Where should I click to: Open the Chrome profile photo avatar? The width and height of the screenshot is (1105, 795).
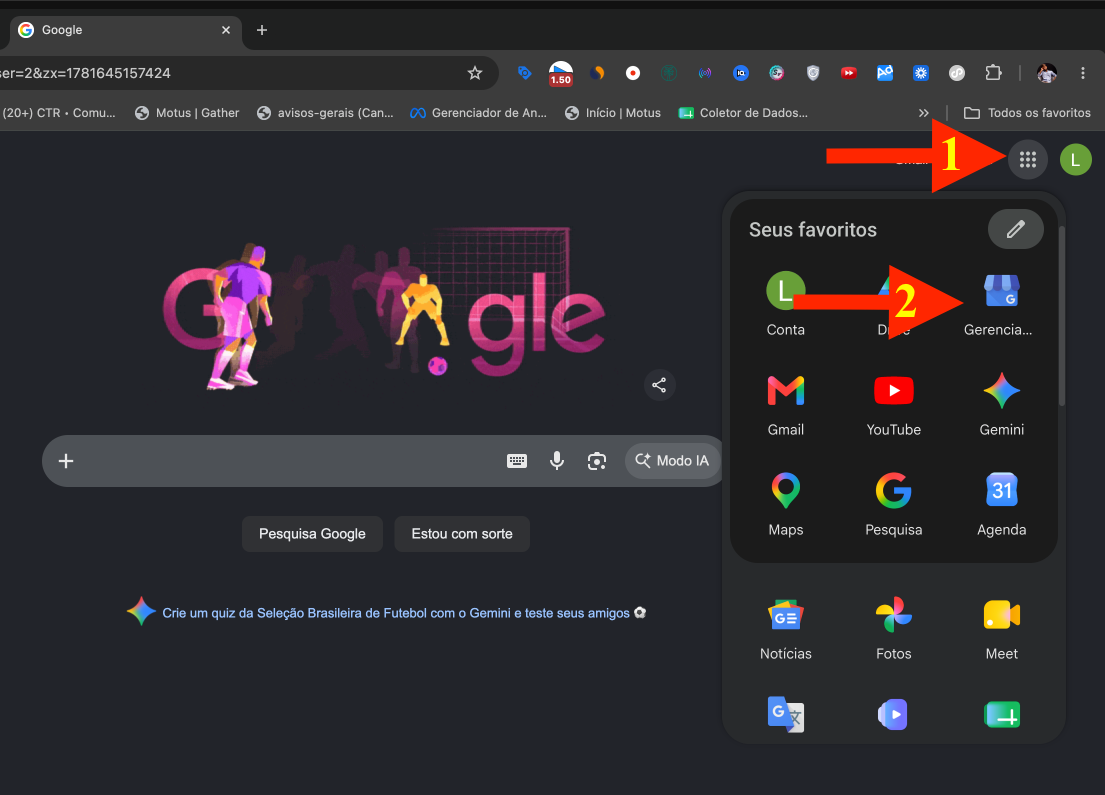point(1047,73)
